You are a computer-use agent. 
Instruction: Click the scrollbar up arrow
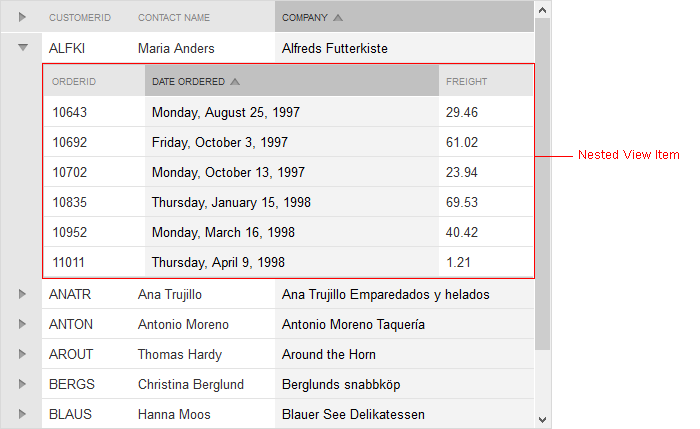pyautogui.click(x=542, y=10)
